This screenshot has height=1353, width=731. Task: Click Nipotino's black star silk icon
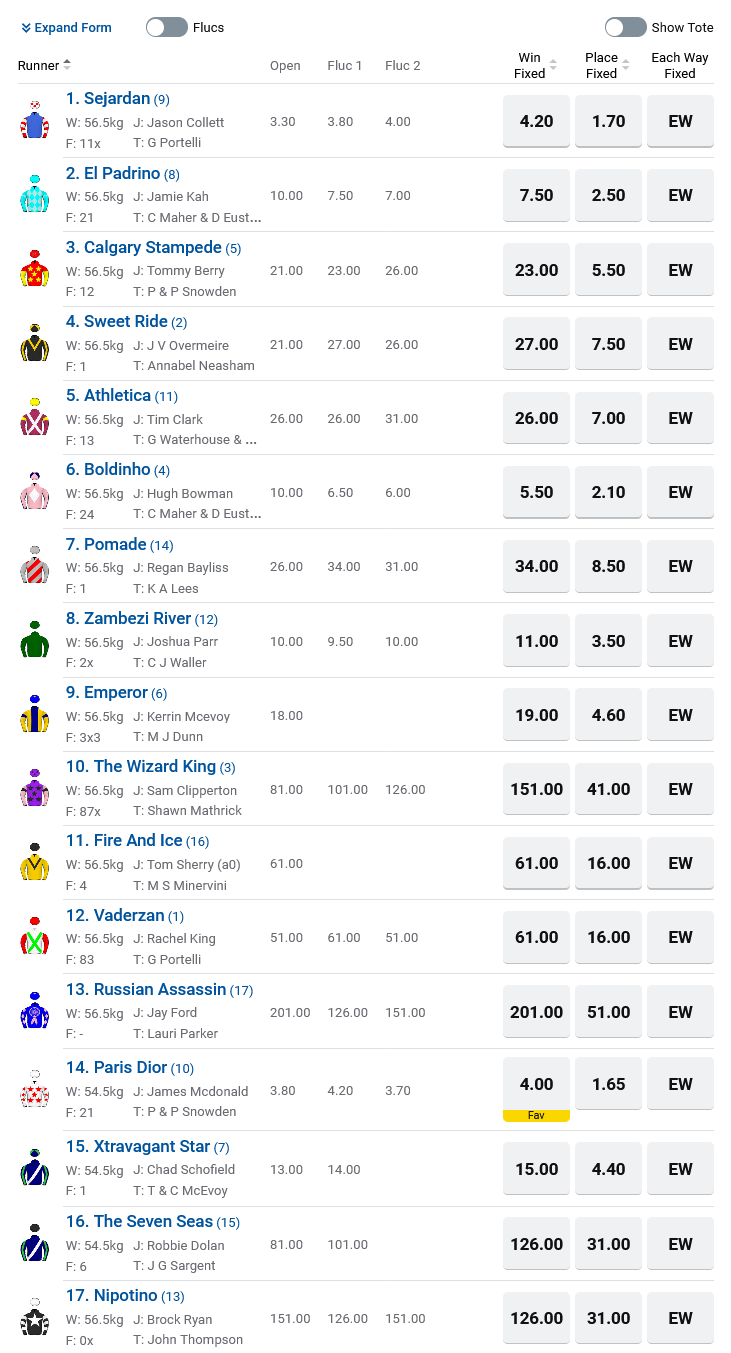click(35, 1318)
